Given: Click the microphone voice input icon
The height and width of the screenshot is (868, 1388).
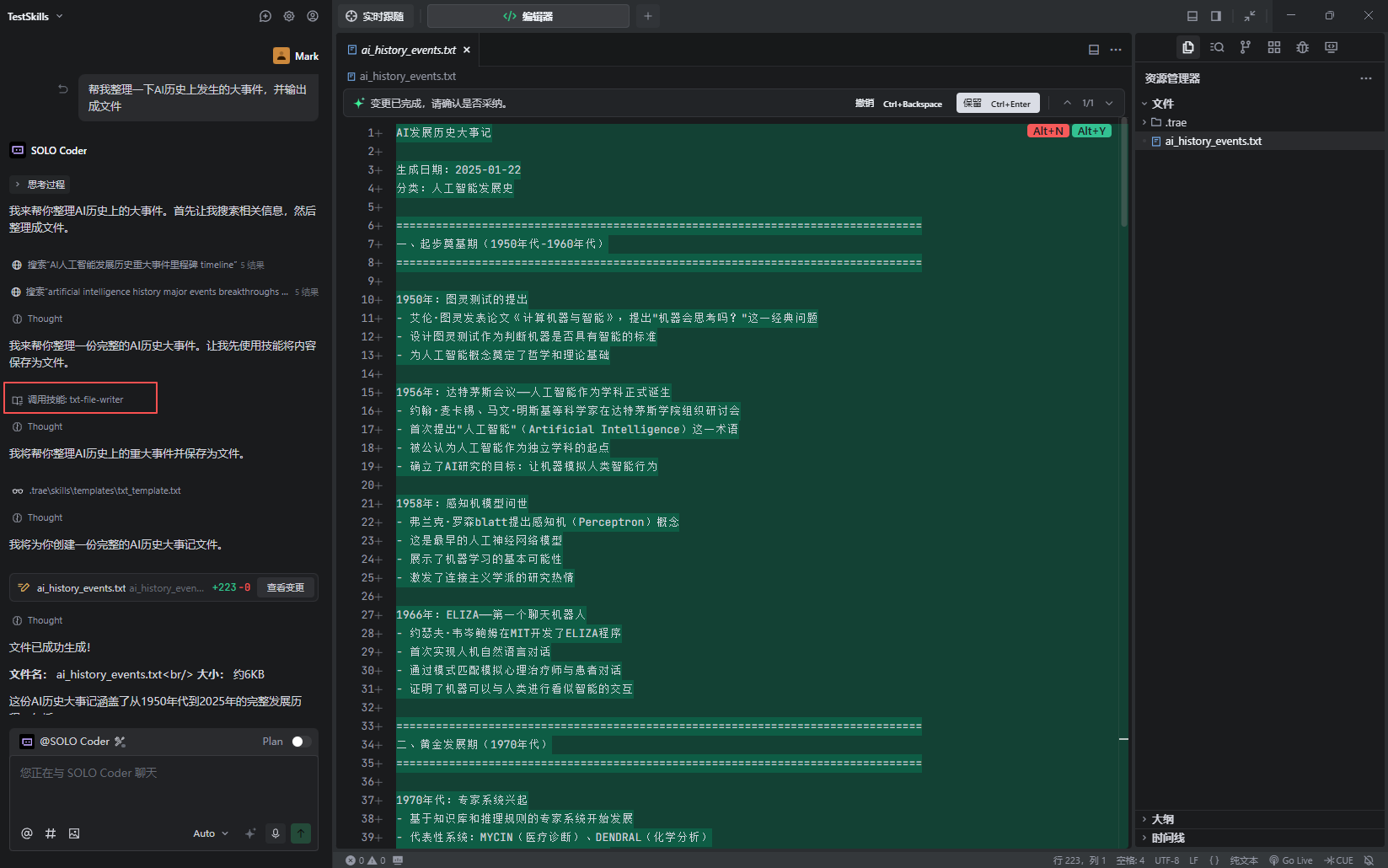Looking at the screenshot, I should [x=275, y=833].
